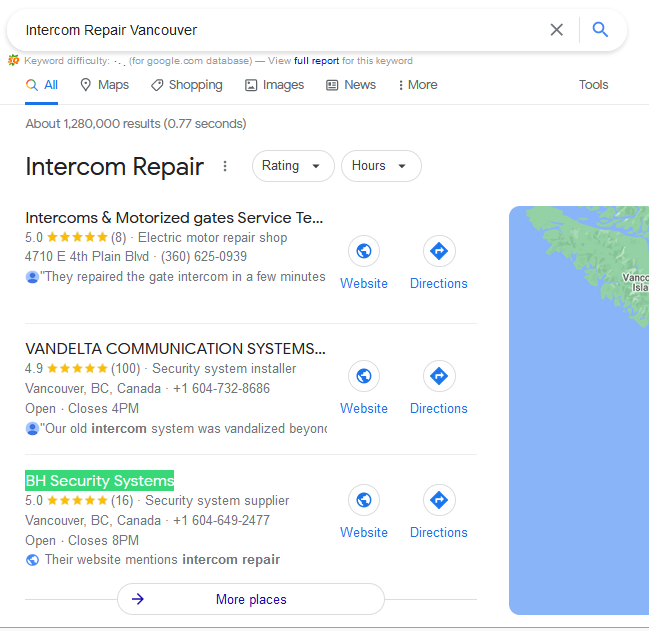This screenshot has width=649, height=631.
Task: Open the More search categories menu
Action: click(x=418, y=85)
